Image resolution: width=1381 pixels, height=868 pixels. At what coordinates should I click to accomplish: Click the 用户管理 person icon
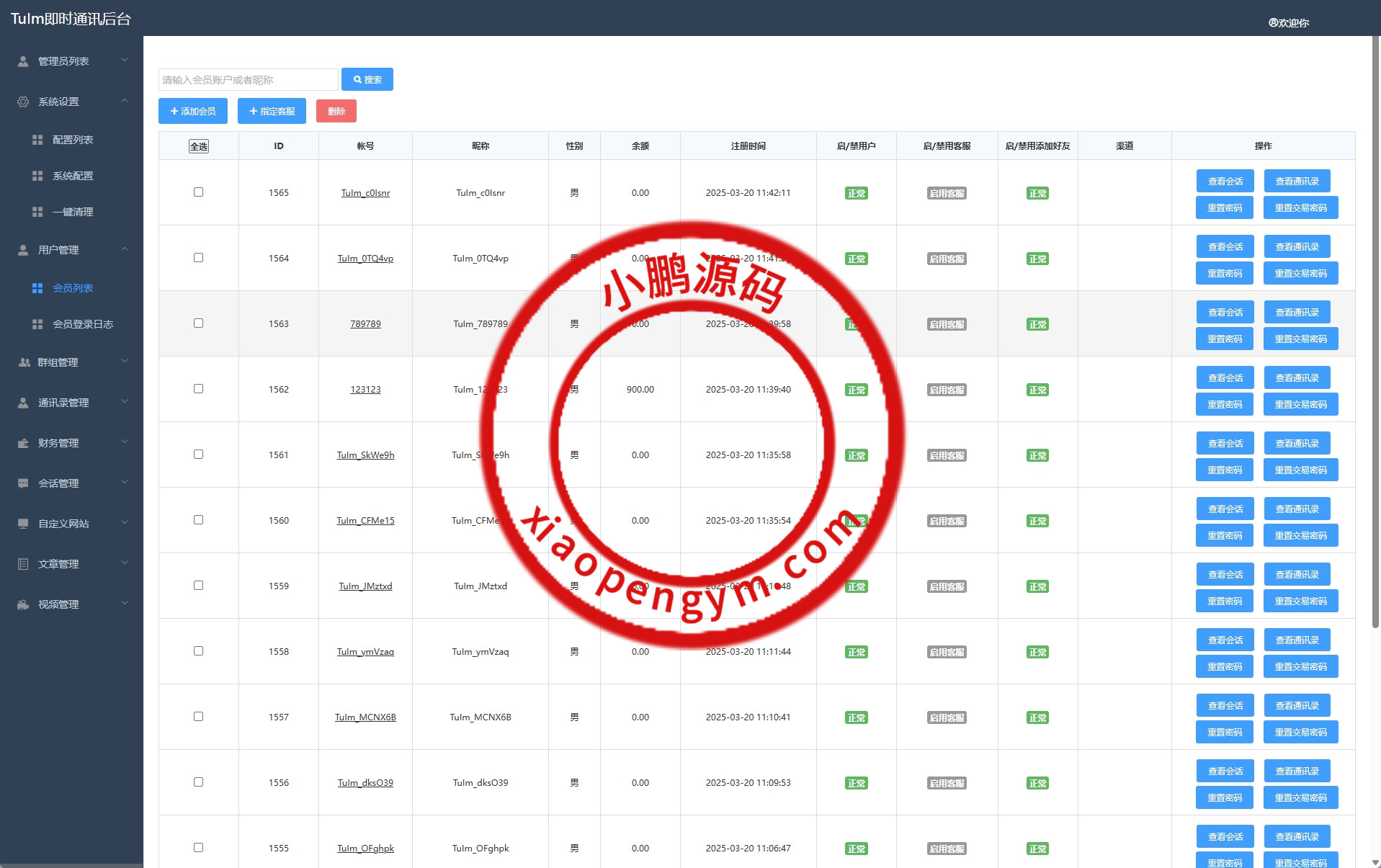pos(23,250)
